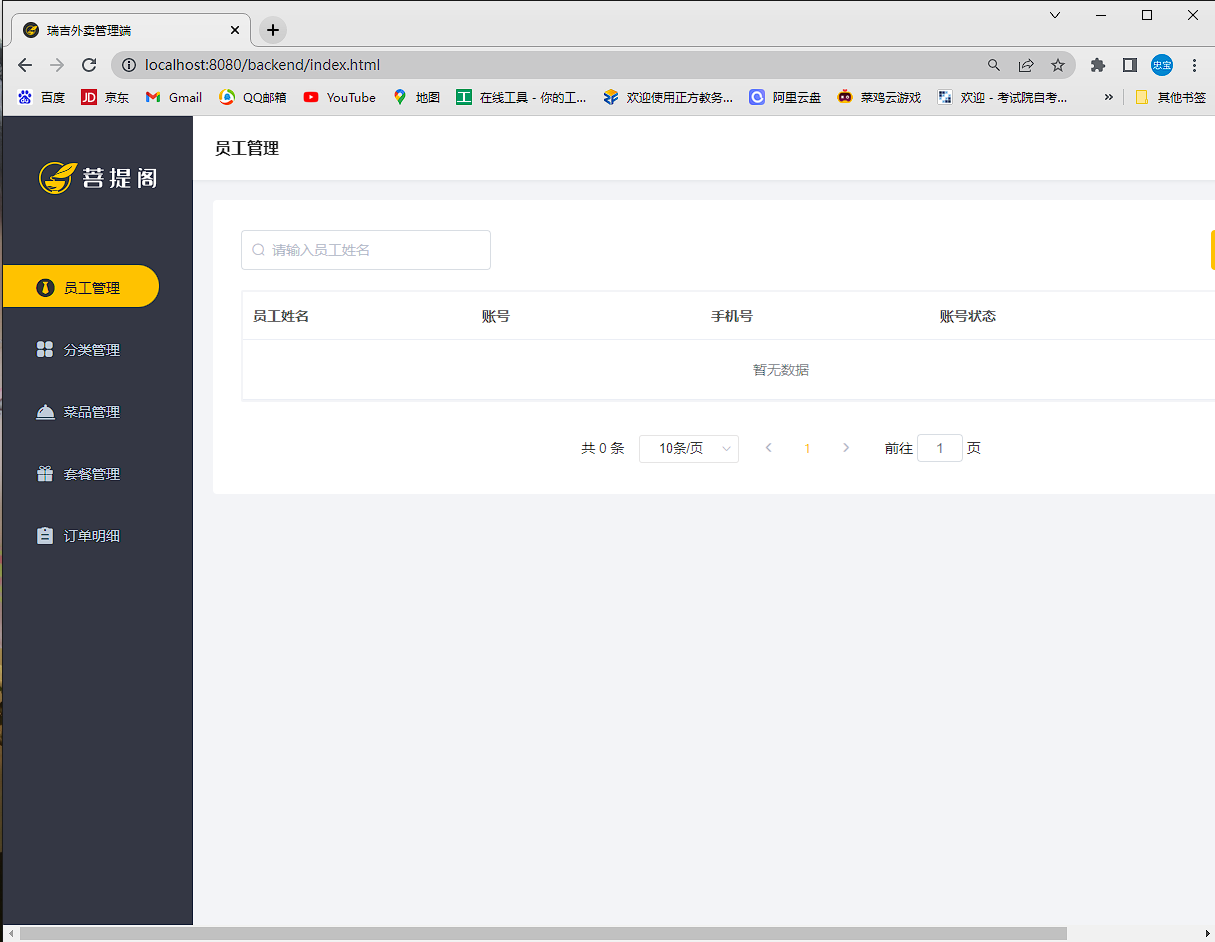Open 员工管理 in the sidebar

[x=81, y=287]
